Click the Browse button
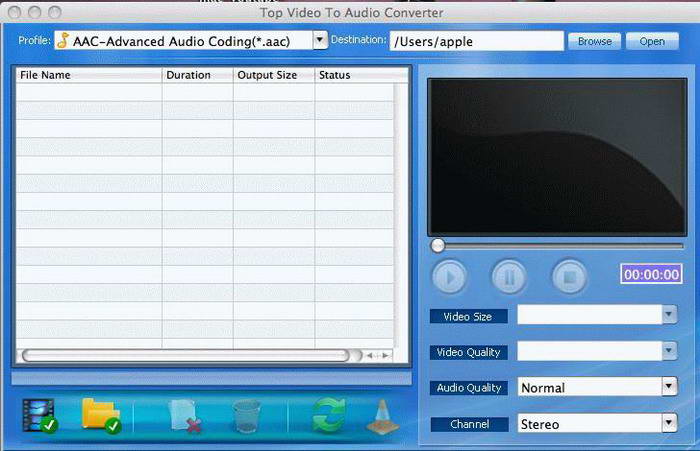This screenshot has height=451, width=700. click(x=595, y=41)
